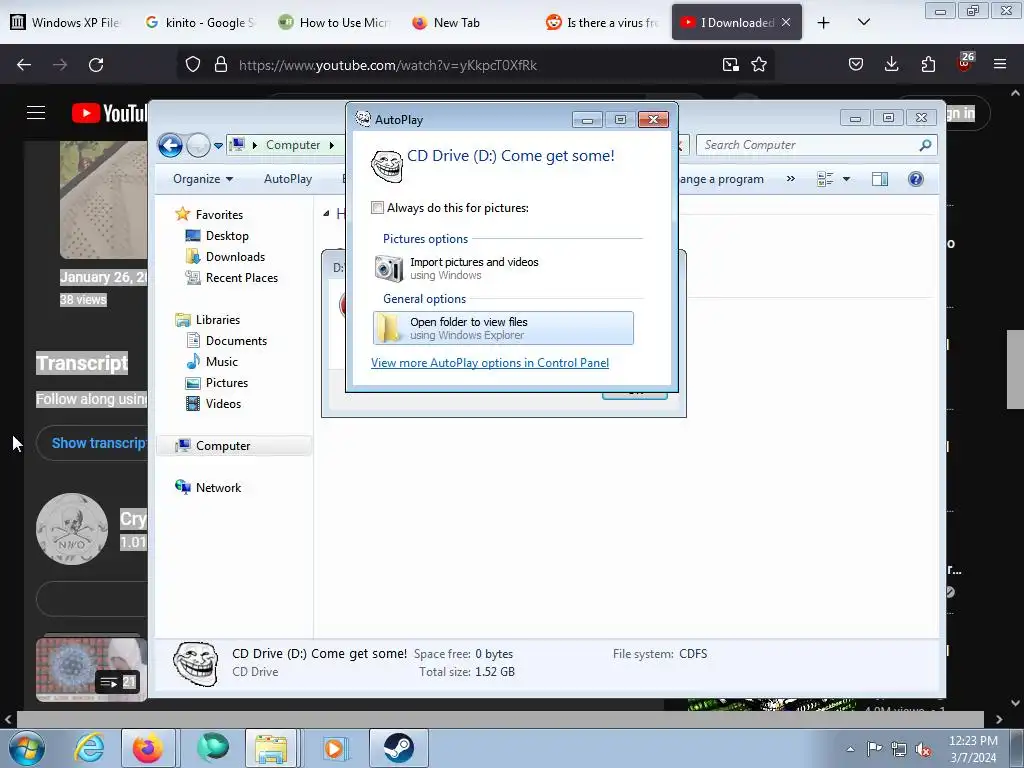Show site security padlock info
Screen dimensions: 1024x768
pos(221,65)
